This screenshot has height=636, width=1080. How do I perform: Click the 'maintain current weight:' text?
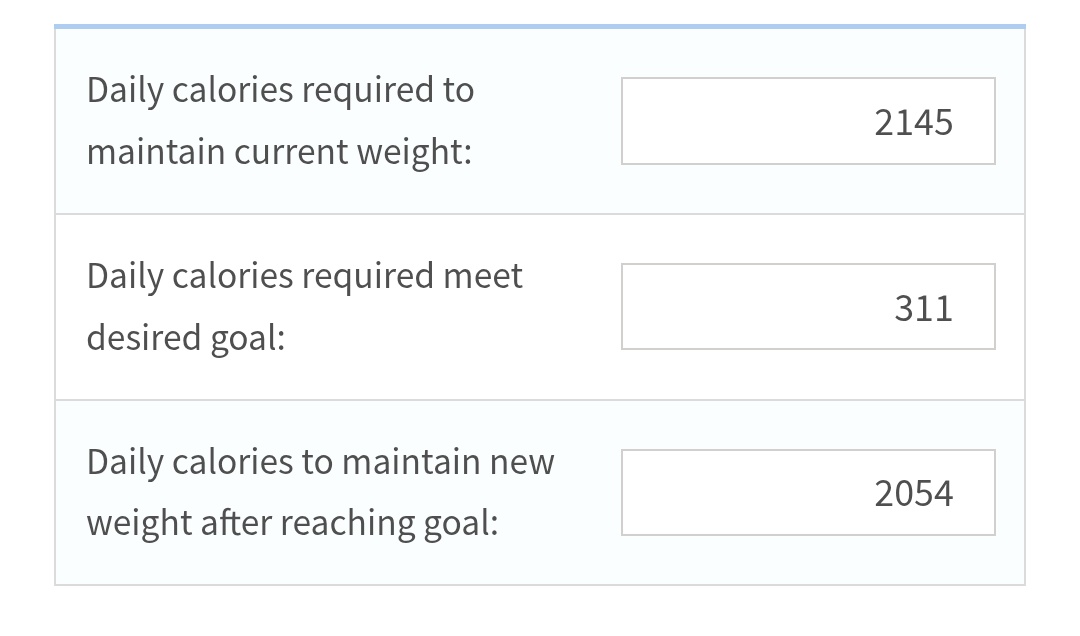[279, 152]
